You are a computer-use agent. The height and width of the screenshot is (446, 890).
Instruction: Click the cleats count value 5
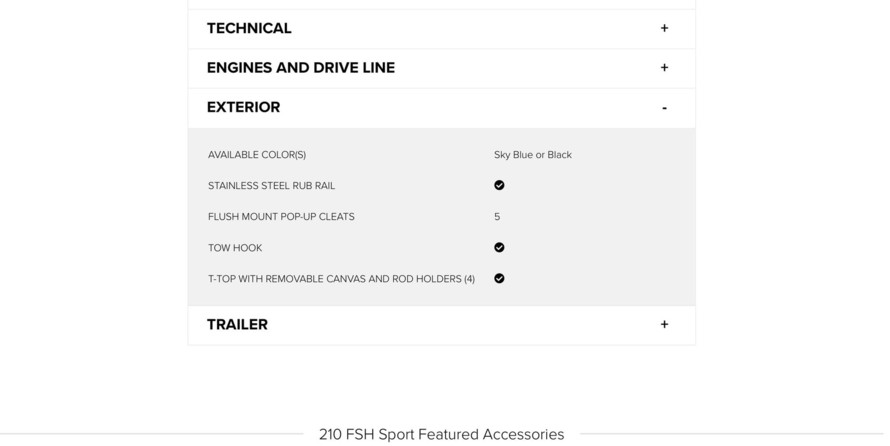(x=497, y=217)
